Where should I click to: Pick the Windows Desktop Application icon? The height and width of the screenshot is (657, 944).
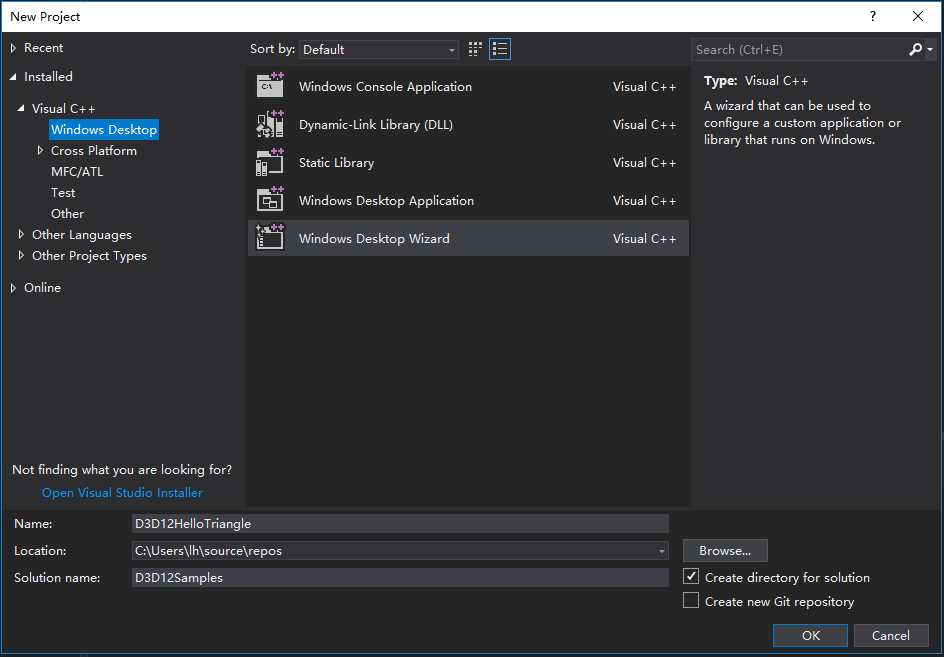pyautogui.click(x=270, y=200)
